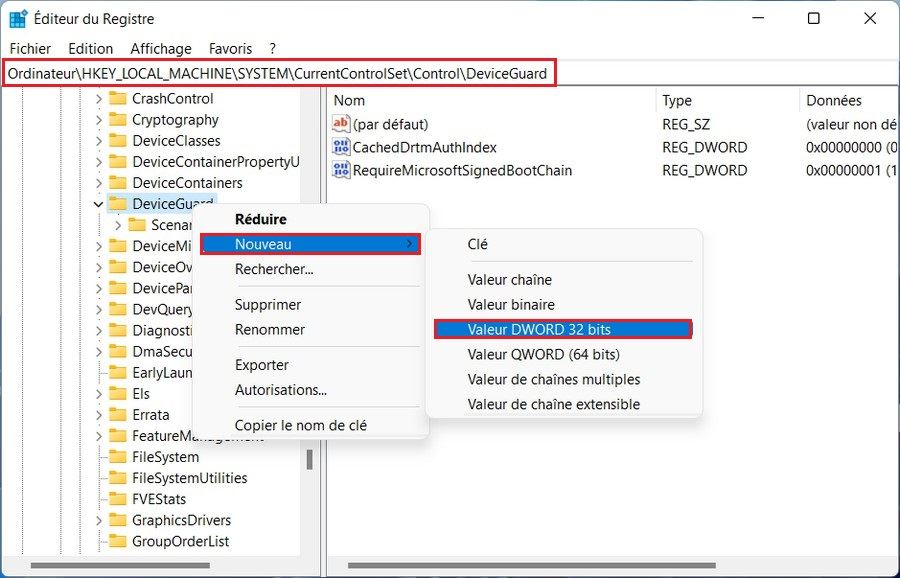Image resolution: width=900 pixels, height=578 pixels.
Task: Select the CachedDrtmAuthIndex value name
Action: click(x=424, y=148)
